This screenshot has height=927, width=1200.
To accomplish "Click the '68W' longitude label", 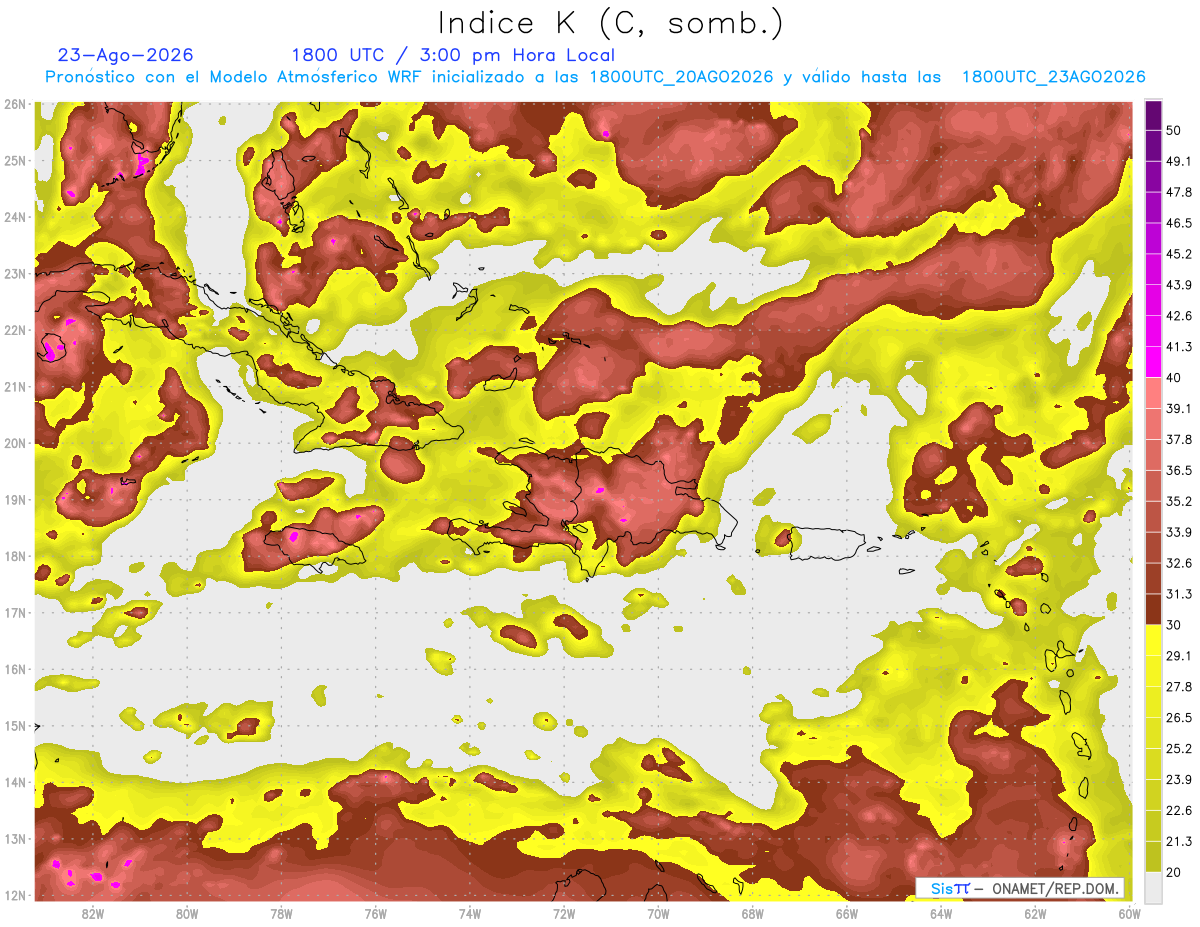I will [x=753, y=914].
